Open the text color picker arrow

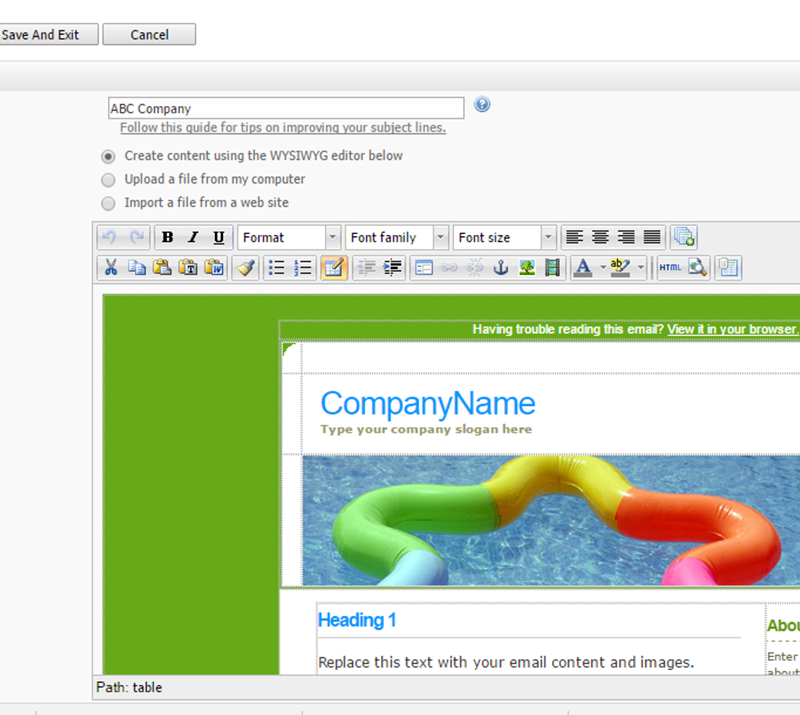[602, 267]
